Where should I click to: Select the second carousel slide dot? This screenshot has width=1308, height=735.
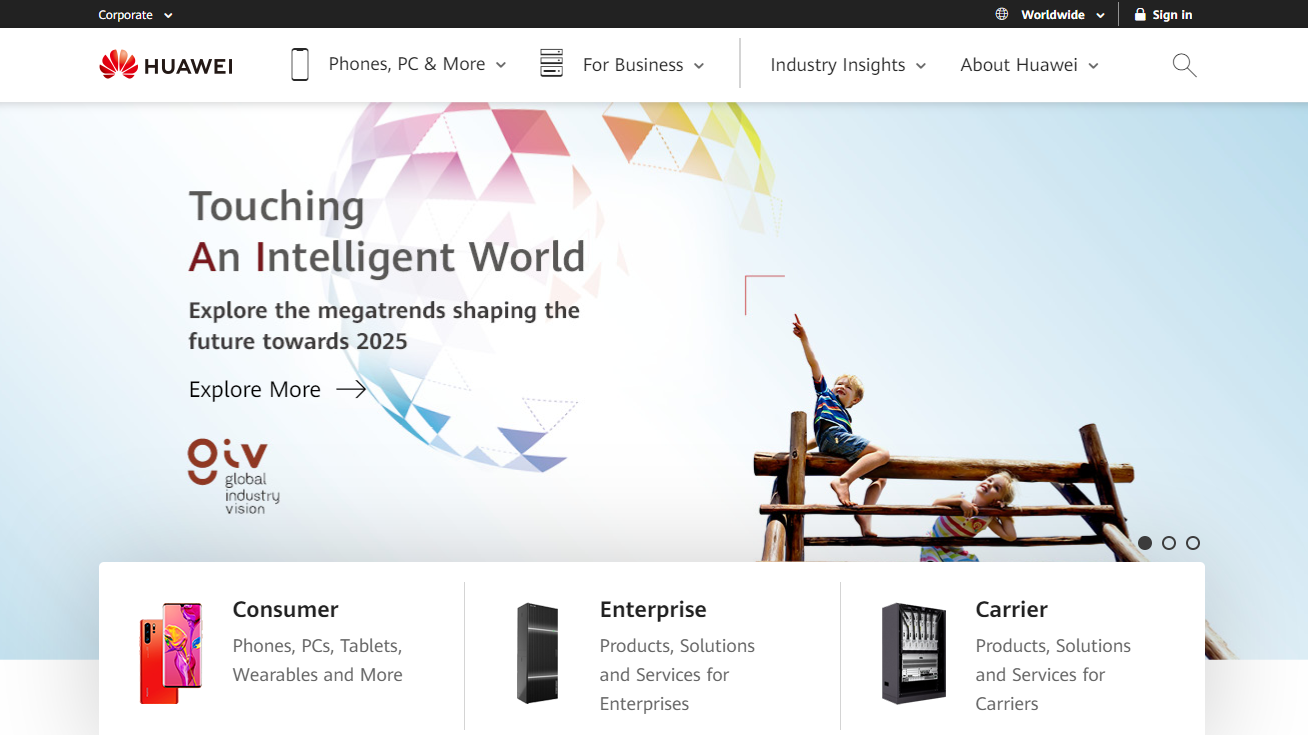(x=1169, y=543)
